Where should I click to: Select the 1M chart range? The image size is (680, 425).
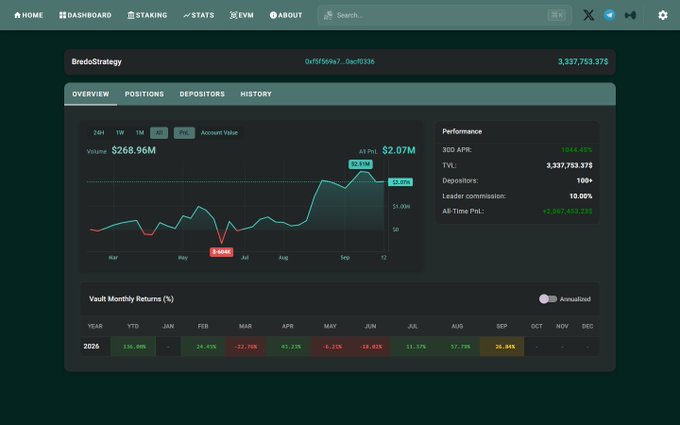(140, 133)
